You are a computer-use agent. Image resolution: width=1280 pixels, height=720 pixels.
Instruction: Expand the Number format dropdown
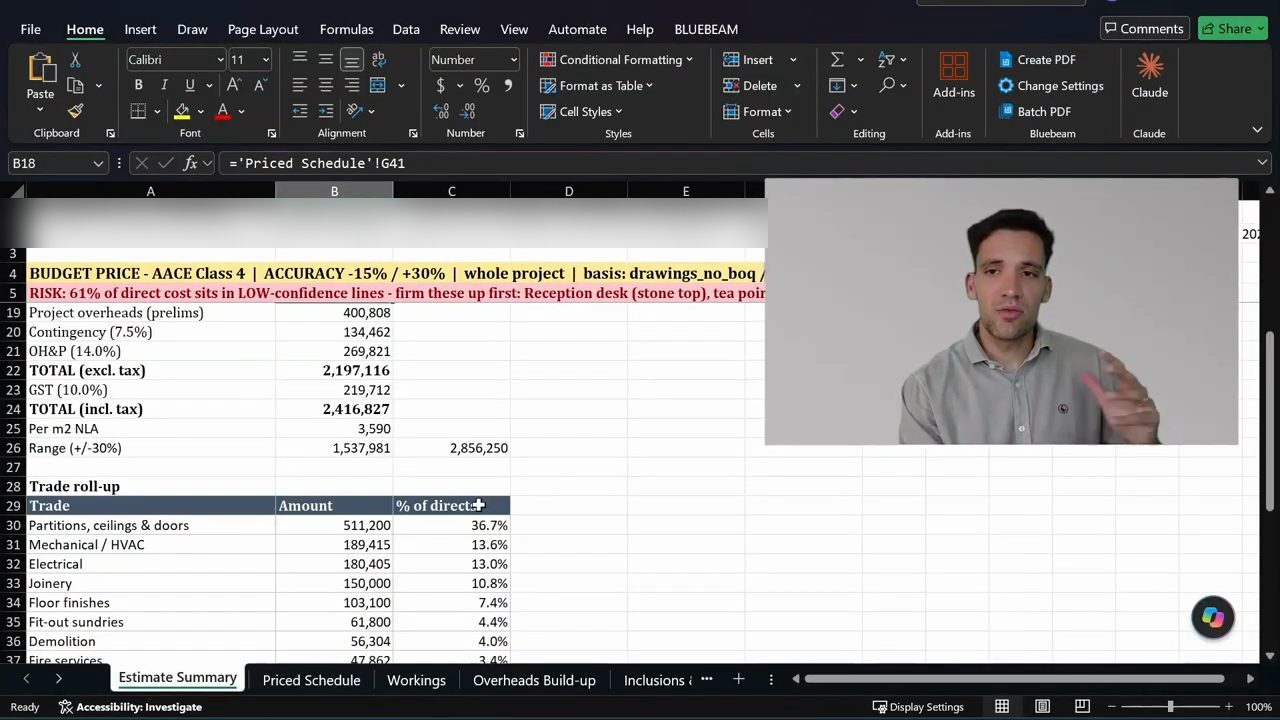coord(514,60)
